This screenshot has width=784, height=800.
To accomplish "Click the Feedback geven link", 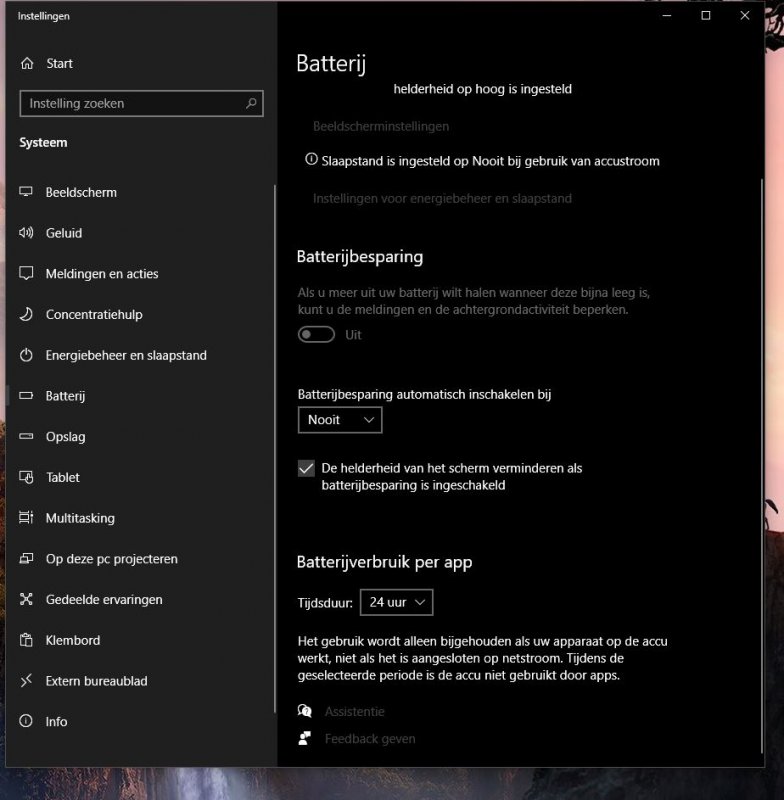I will pyautogui.click(x=369, y=739).
